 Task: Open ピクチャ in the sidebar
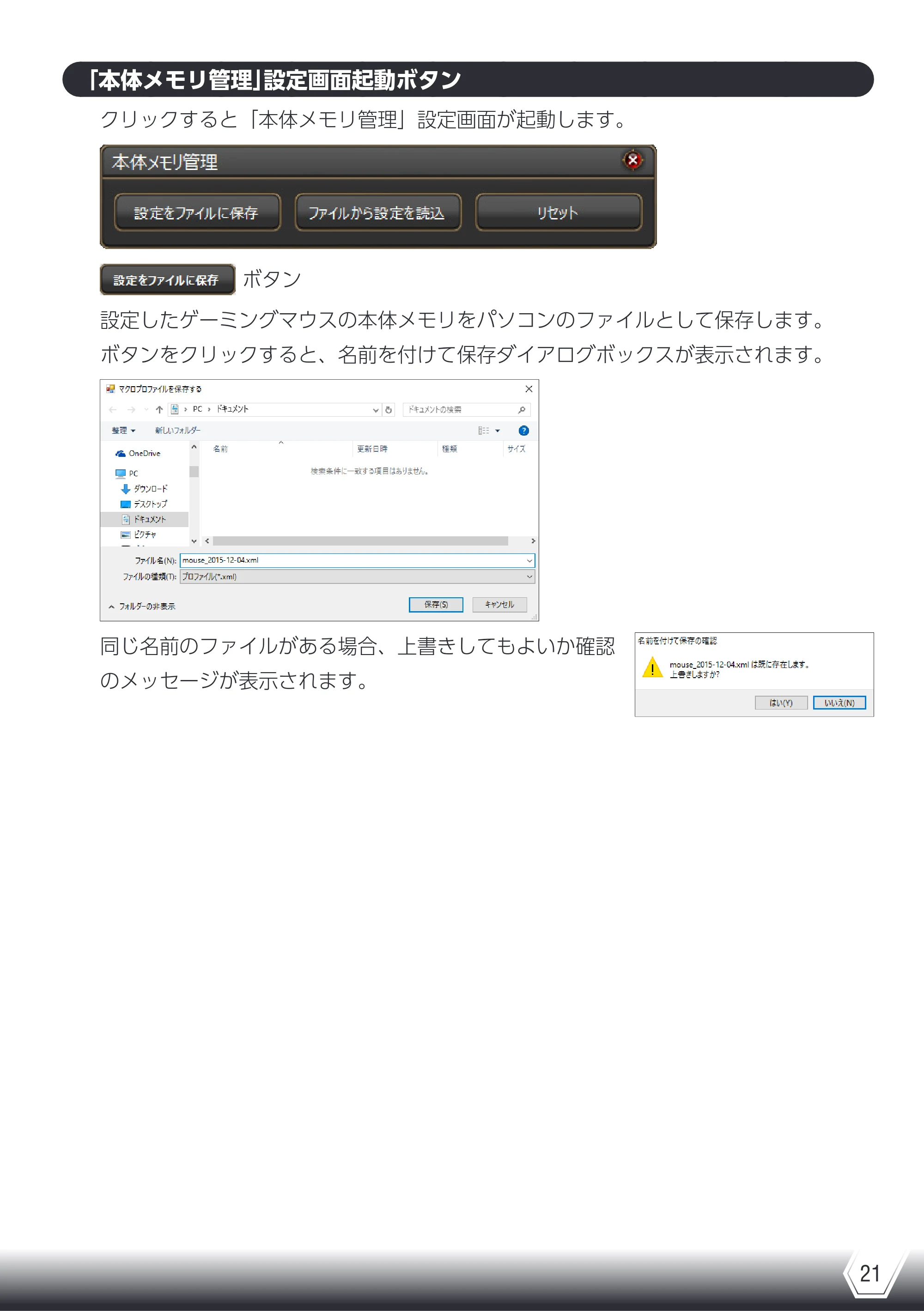pyautogui.click(x=139, y=534)
